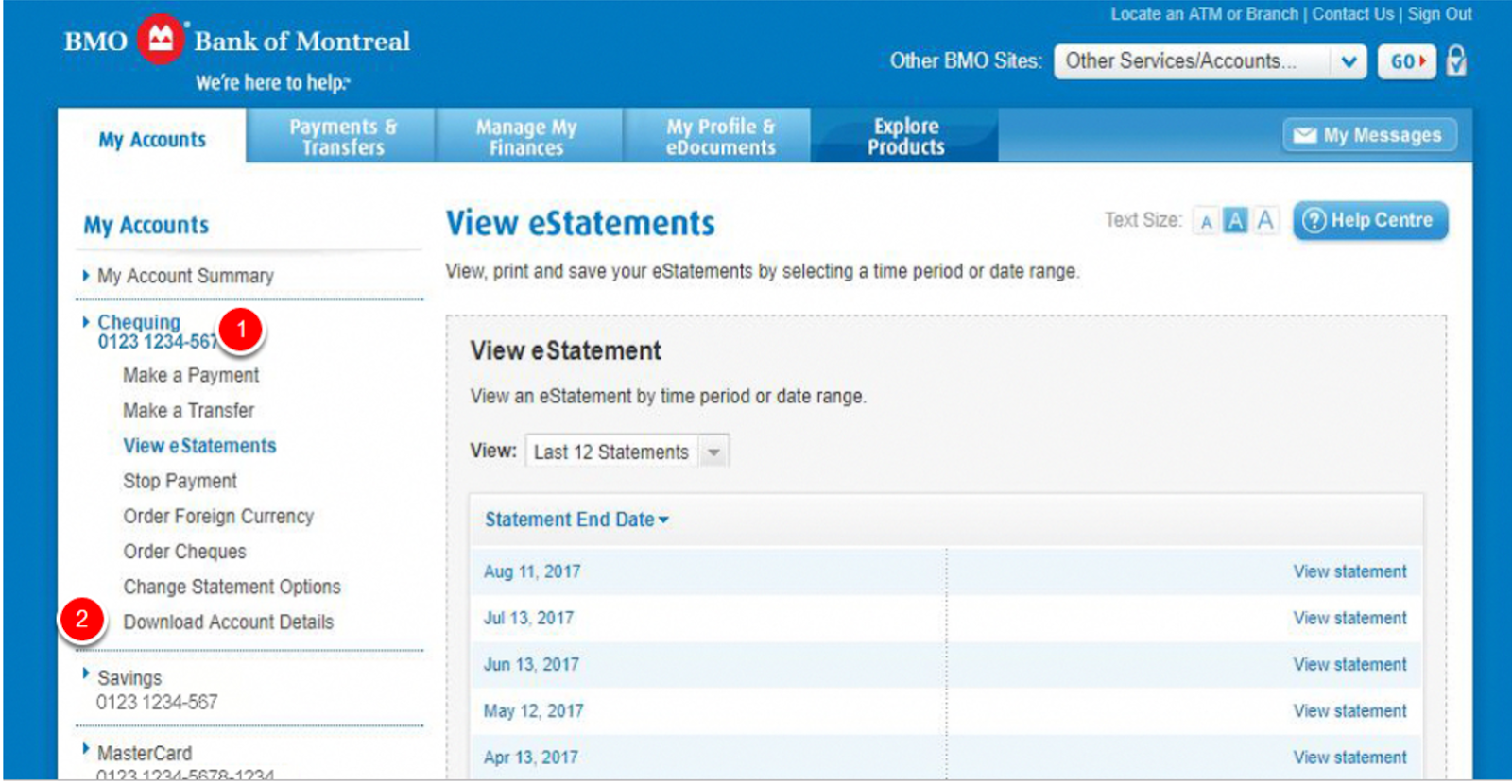This screenshot has height=784, width=1512.
Task: Expand the Savings account section
Action: click(129, 677)
